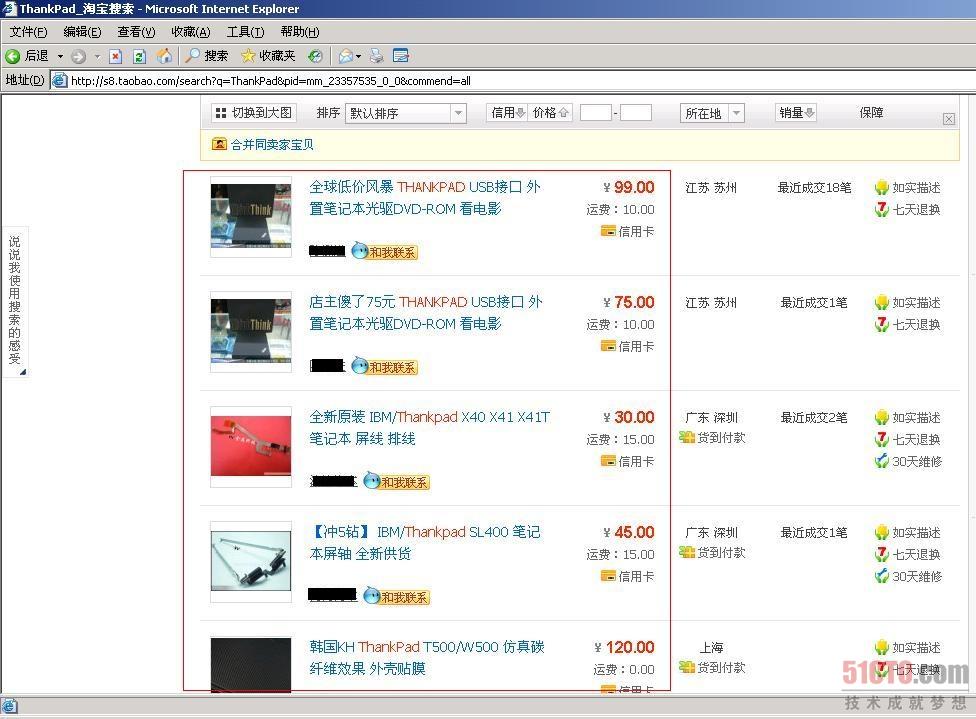Open thumbnail of the X40 屏线 排线 listing
Viewport: 976px width, 719px height.
click(x=251, y=447)
